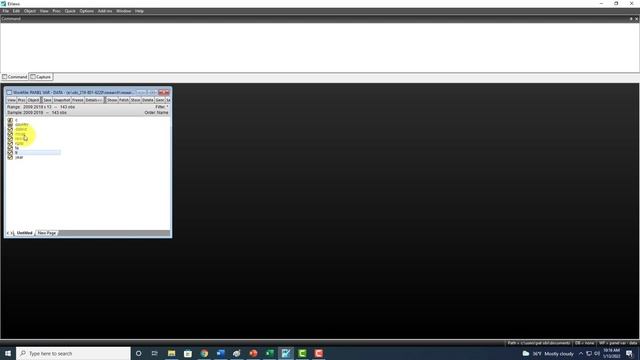
Task: Open the red C taskbar icon
Action: coord(319,353)
